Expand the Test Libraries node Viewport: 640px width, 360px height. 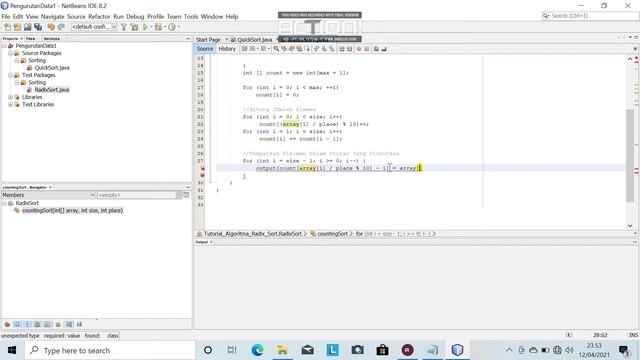point(11,104)
